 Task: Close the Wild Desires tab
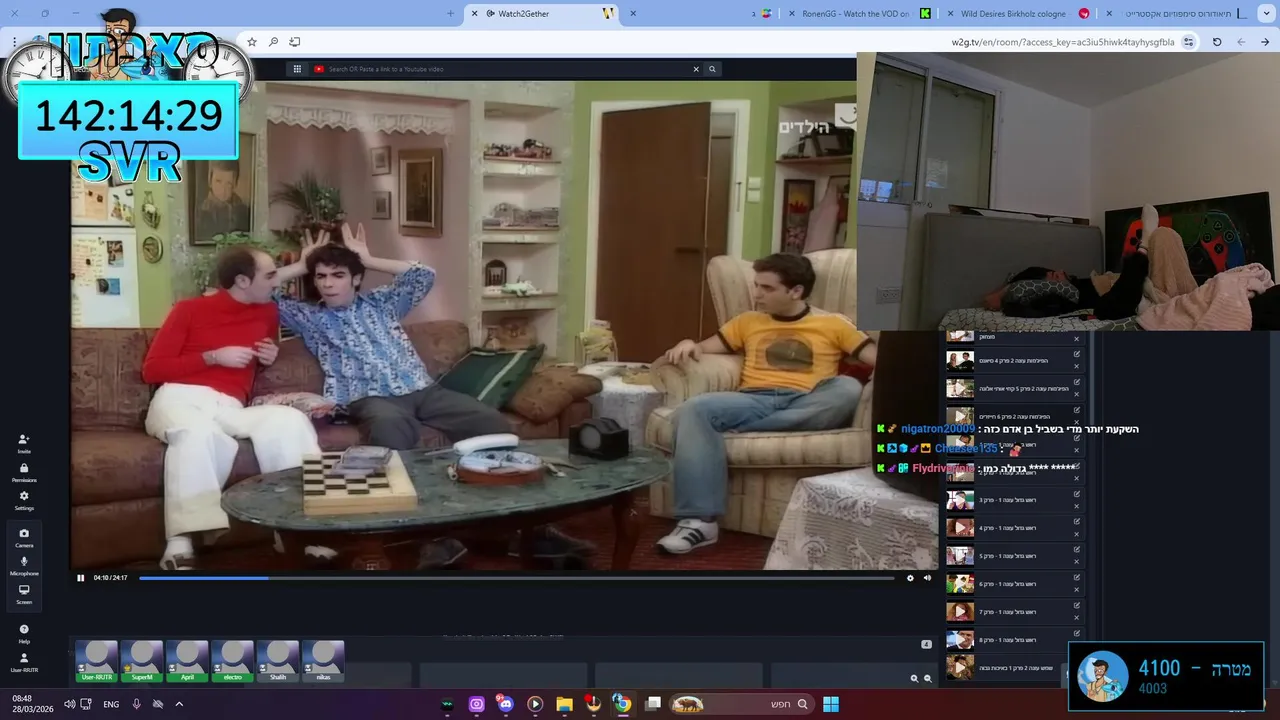tap(950, 14)
